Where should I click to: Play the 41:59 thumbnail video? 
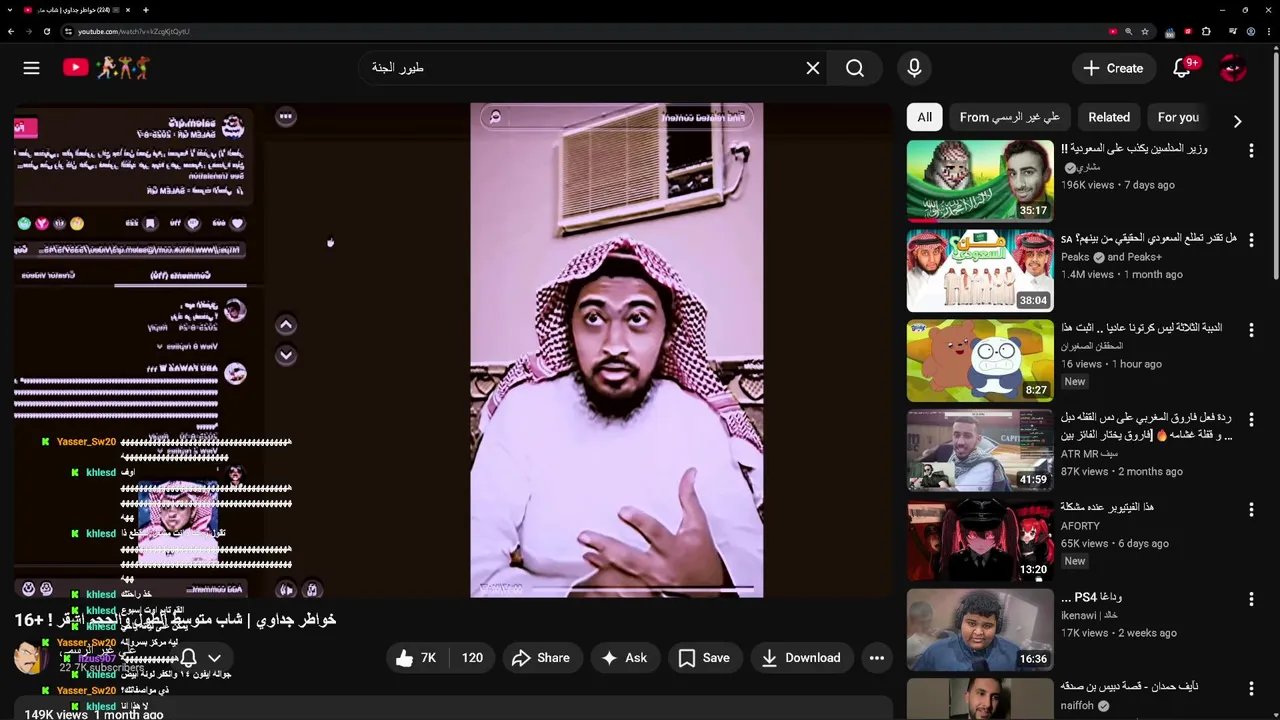980,450
